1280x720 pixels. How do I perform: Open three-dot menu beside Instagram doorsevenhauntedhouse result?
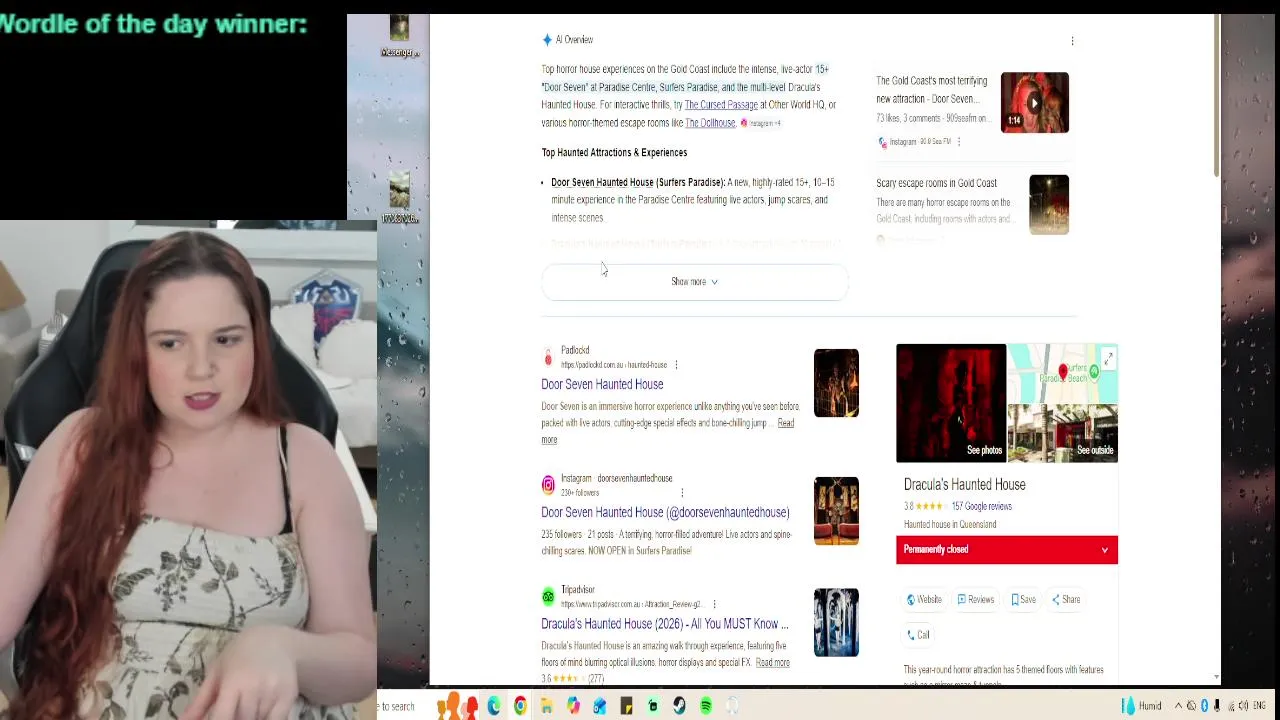(x=682, y=493)
